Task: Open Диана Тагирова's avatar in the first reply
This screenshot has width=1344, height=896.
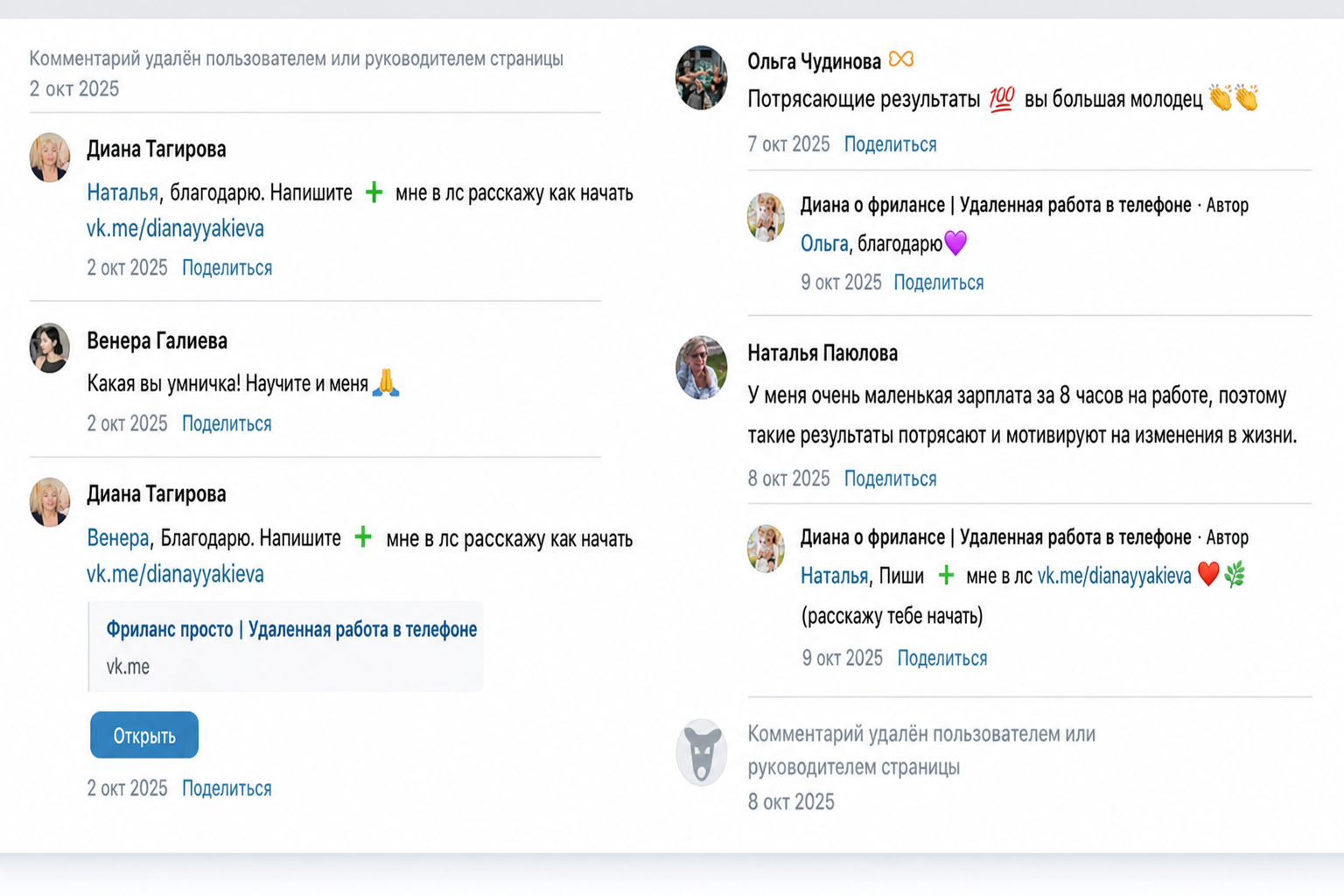Action: coord(50,157)
